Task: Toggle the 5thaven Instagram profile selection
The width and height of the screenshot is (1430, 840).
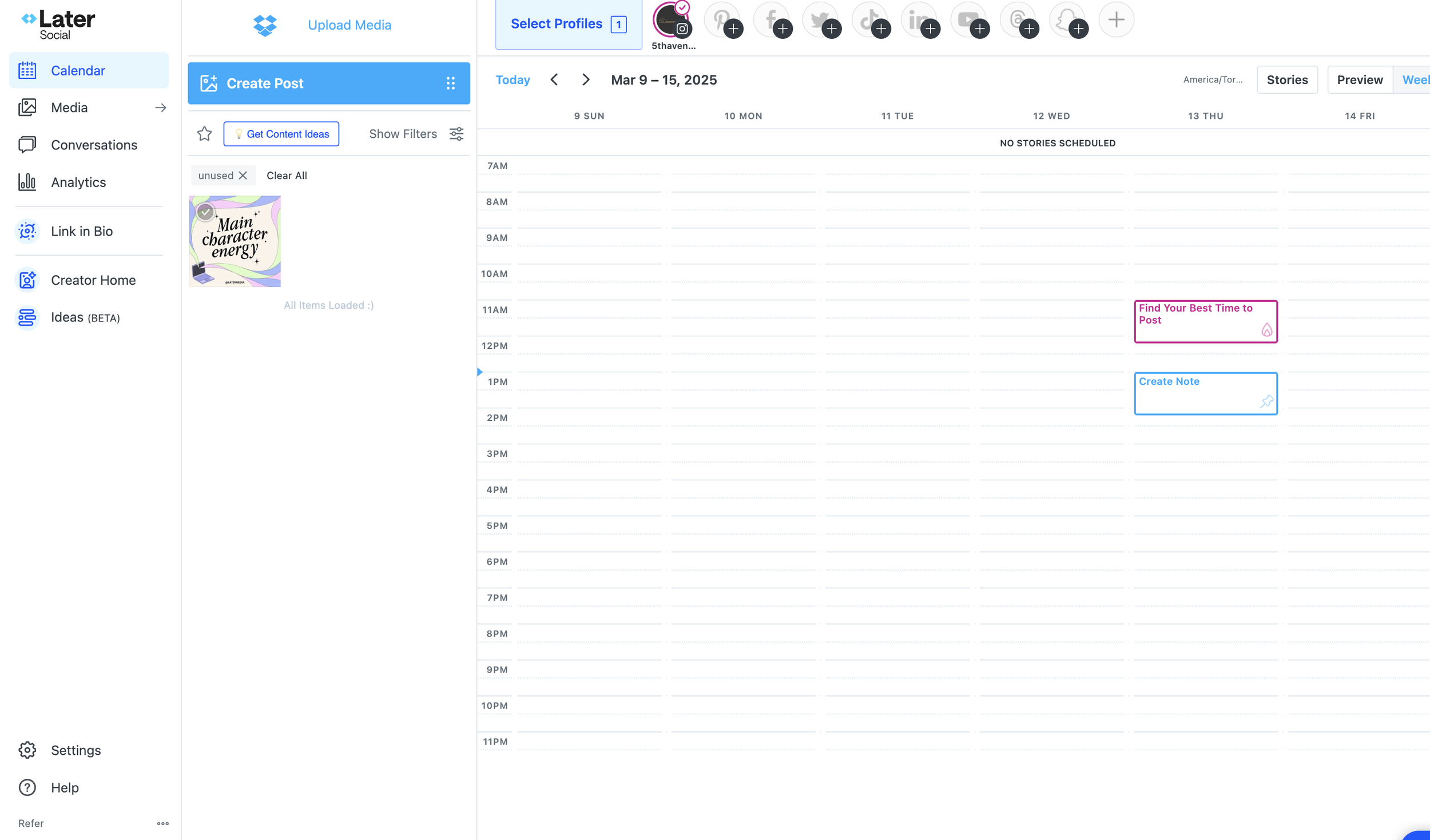Action: [672, 20]
